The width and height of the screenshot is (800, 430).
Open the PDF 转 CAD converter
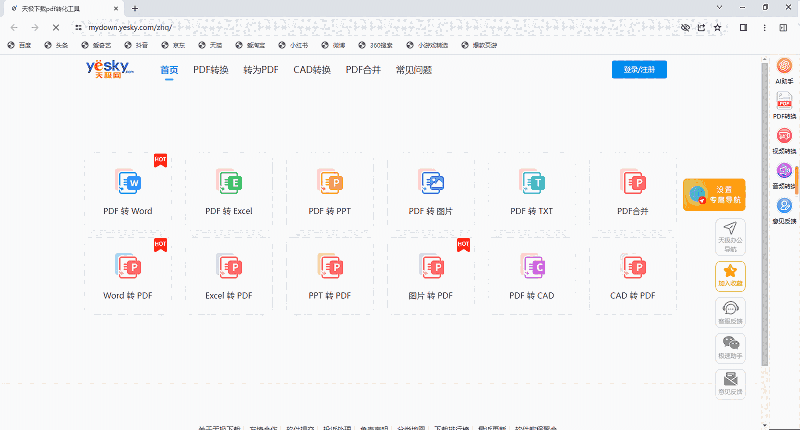click(532, 276)
